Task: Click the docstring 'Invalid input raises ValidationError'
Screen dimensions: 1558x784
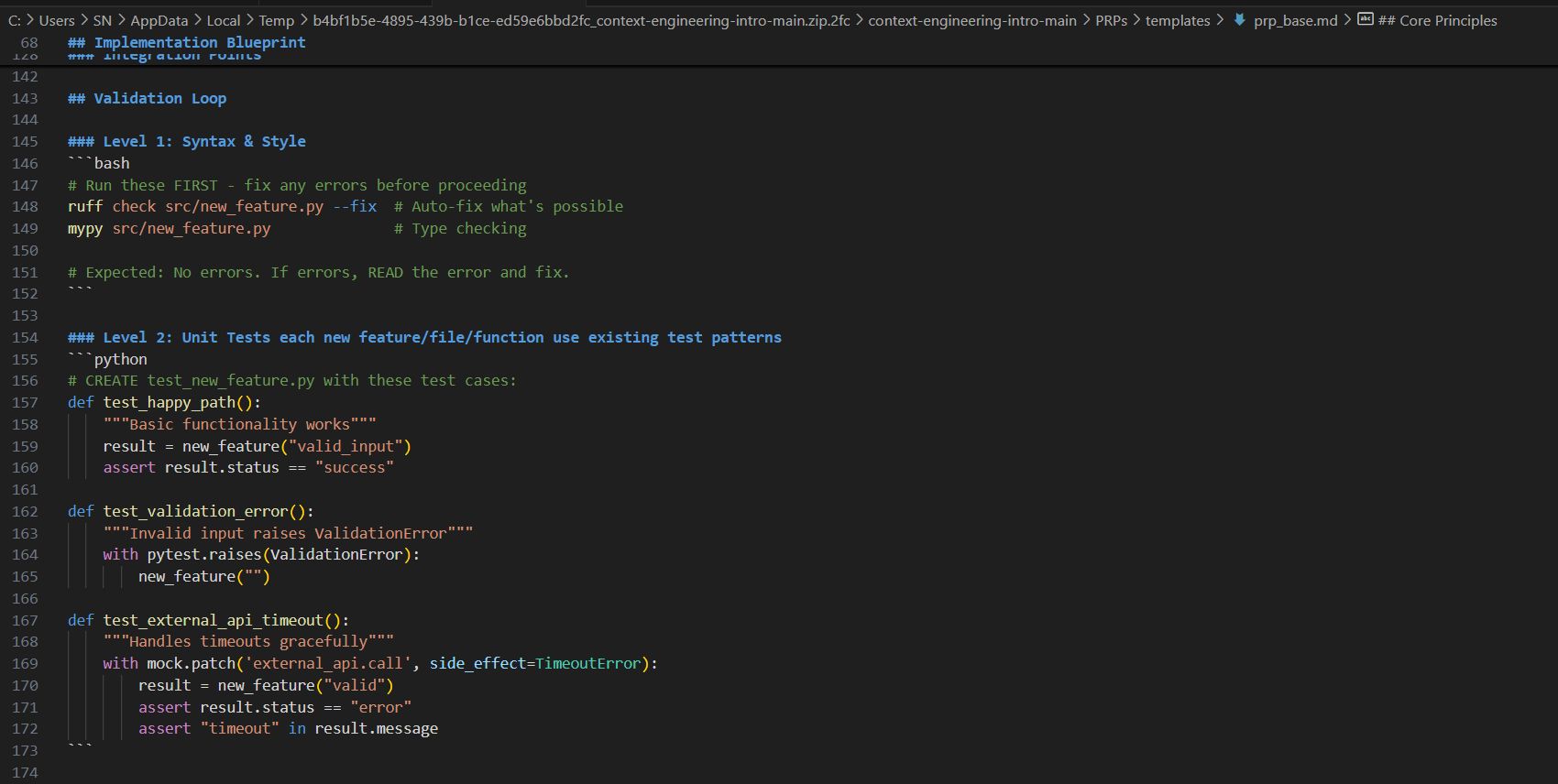Action: [288, 533]
